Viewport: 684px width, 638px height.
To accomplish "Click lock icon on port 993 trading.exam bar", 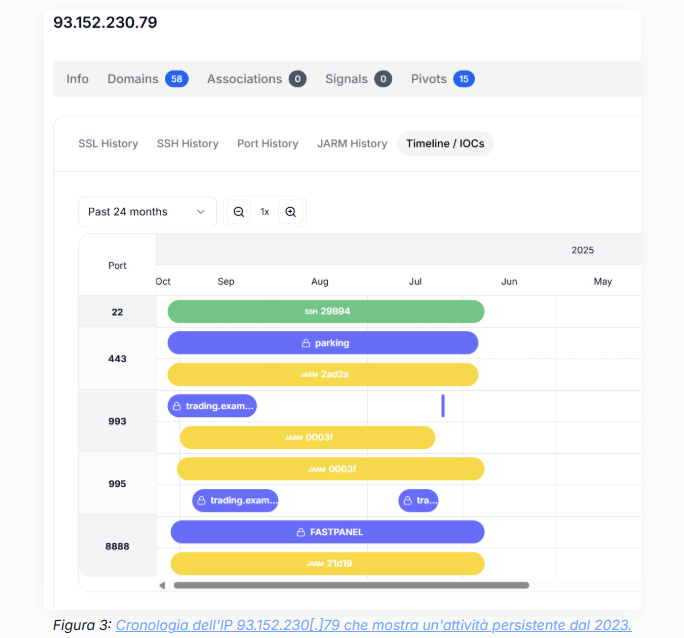I will 177,406.
